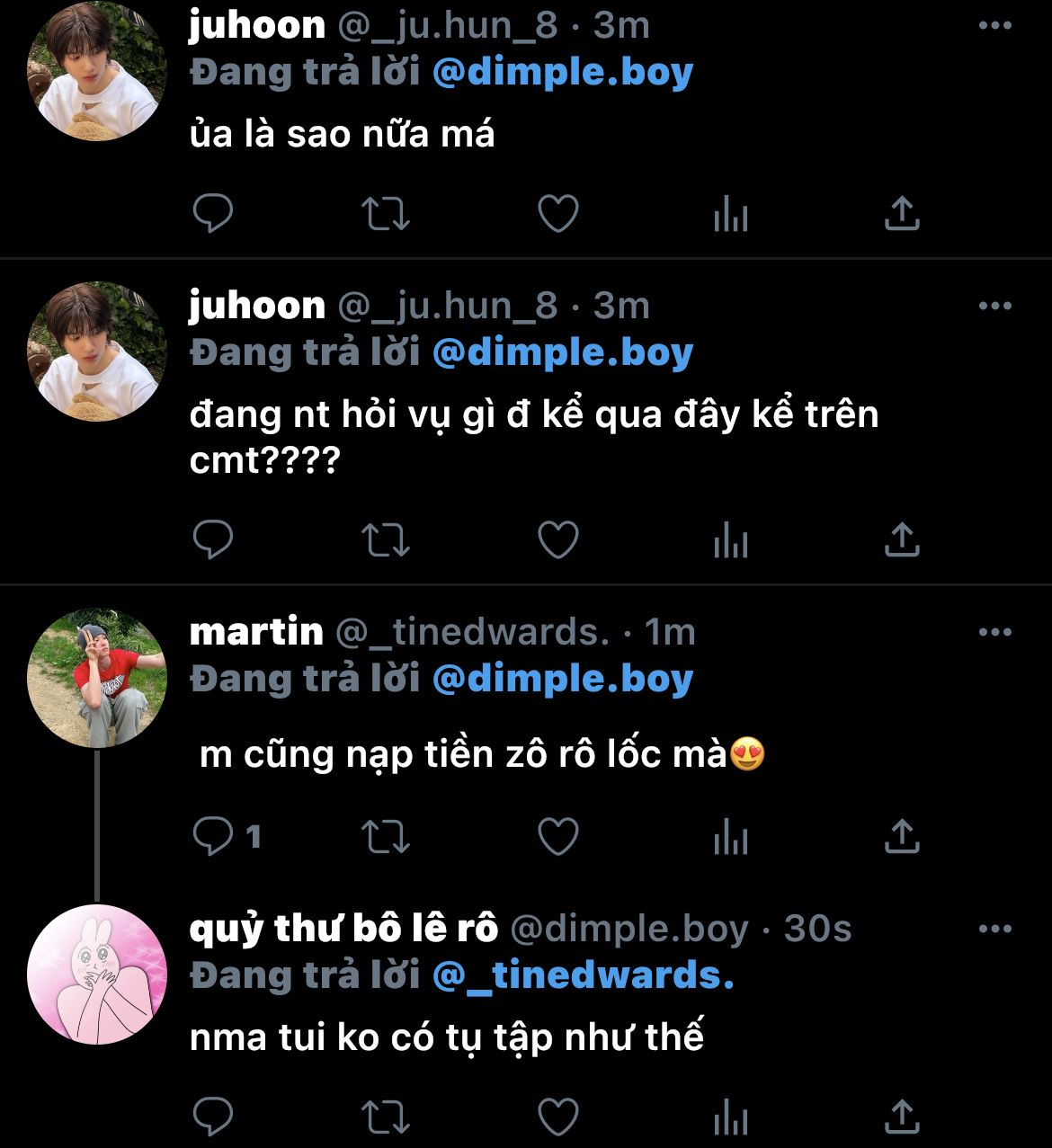Viewport: 1052px width, 1148px height.
Task: Like the "ủa là sao nữa má" tweet
Action: [557, 214]
